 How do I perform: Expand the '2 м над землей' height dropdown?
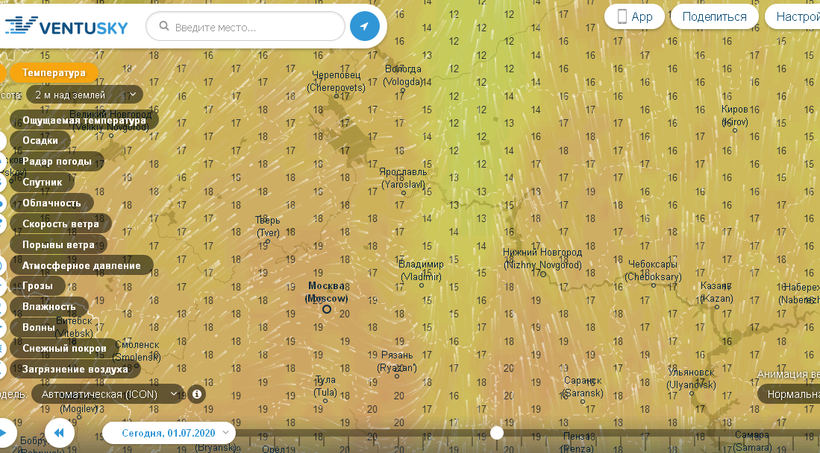[x=84, y=95]
